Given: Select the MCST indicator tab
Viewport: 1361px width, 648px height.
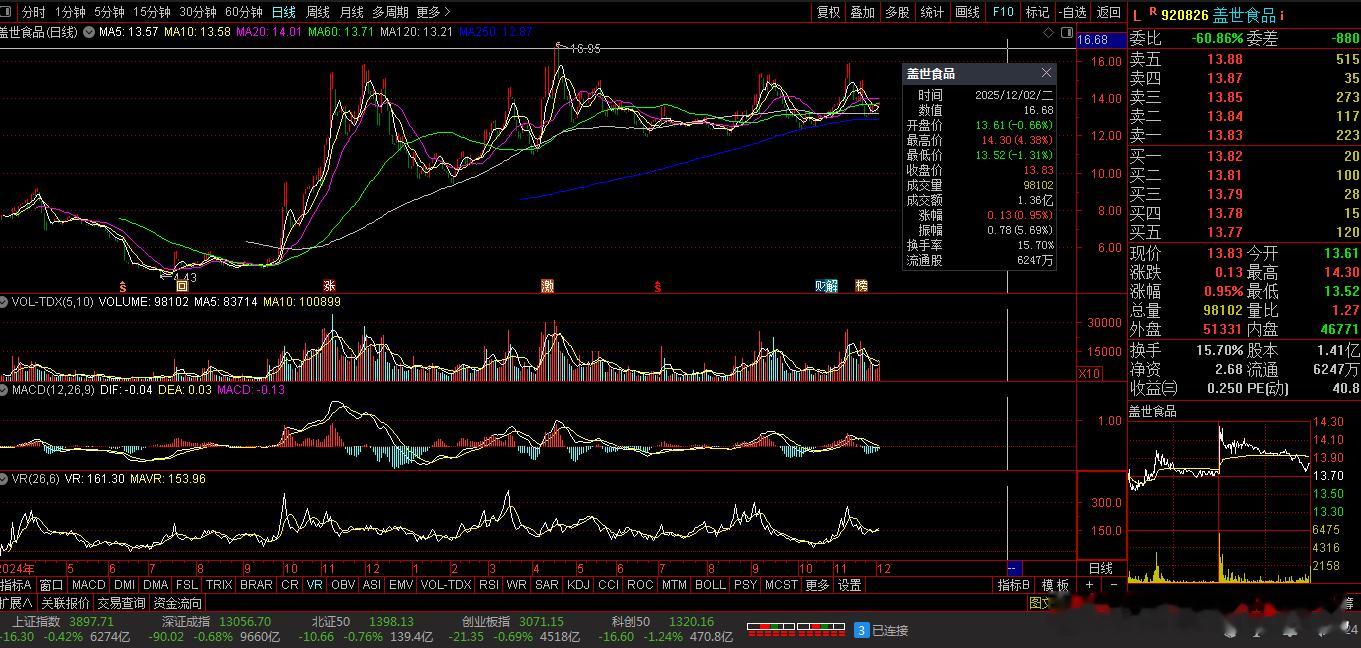Looking at the screenshot, I should pos(781,585).
